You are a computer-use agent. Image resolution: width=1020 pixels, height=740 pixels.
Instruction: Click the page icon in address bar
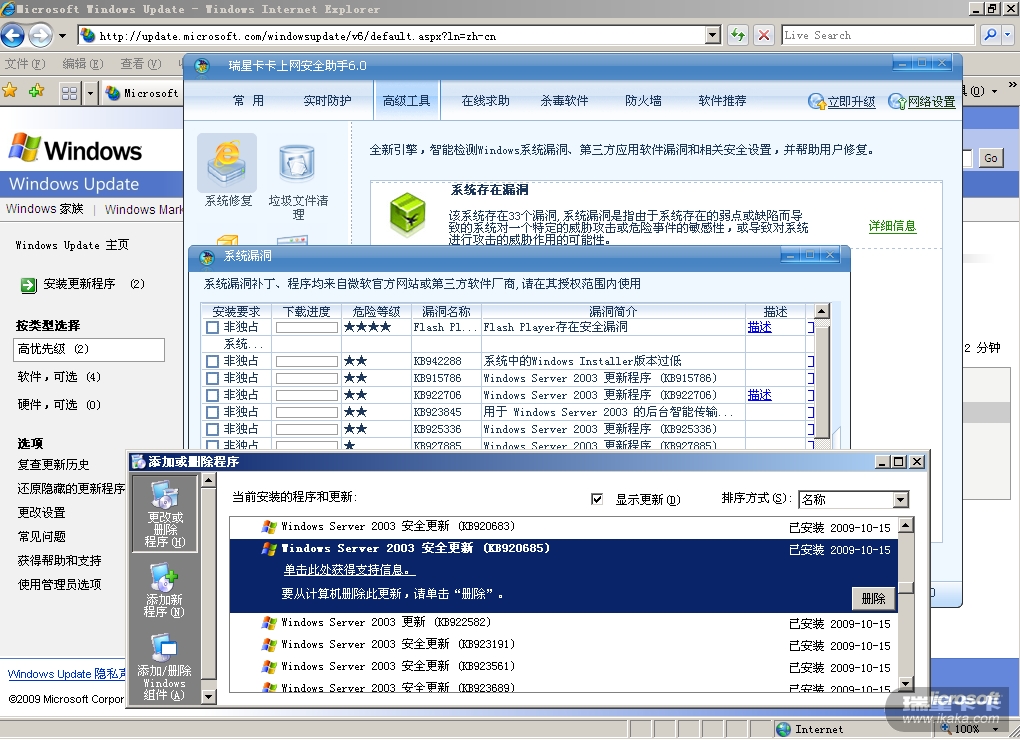(88, 35)
